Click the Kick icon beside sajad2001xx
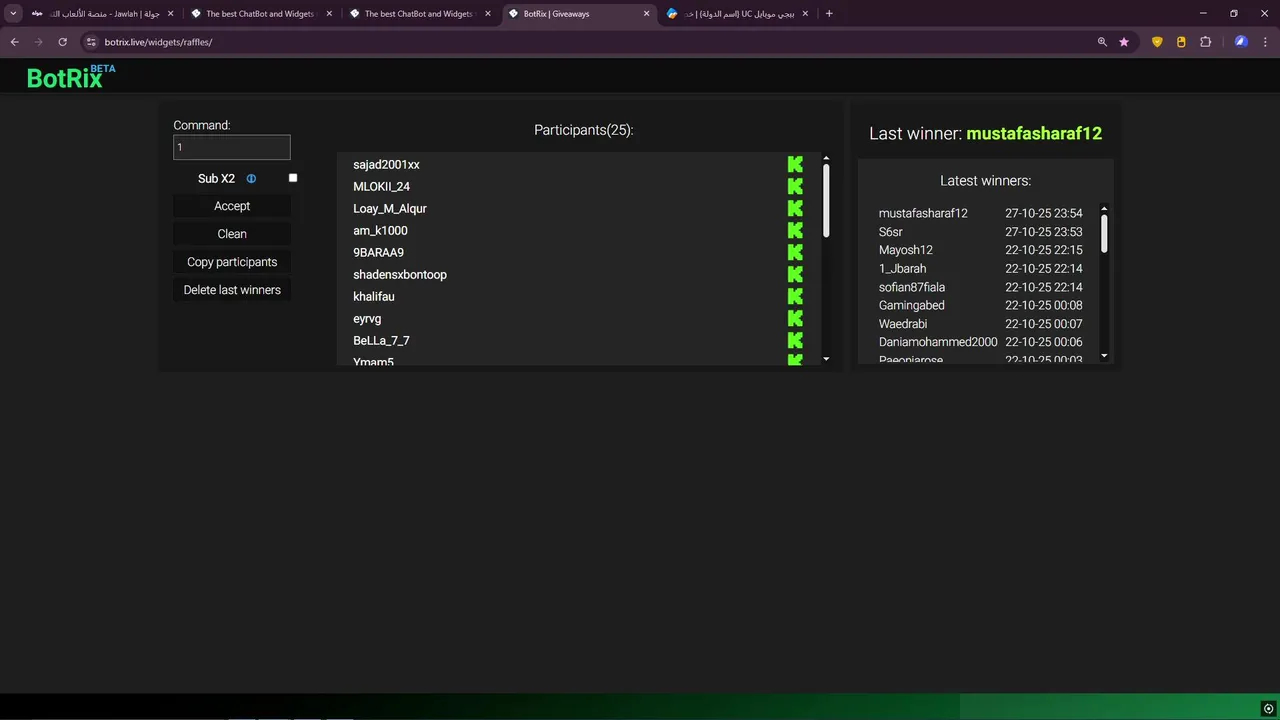 (x=795, y=164)
